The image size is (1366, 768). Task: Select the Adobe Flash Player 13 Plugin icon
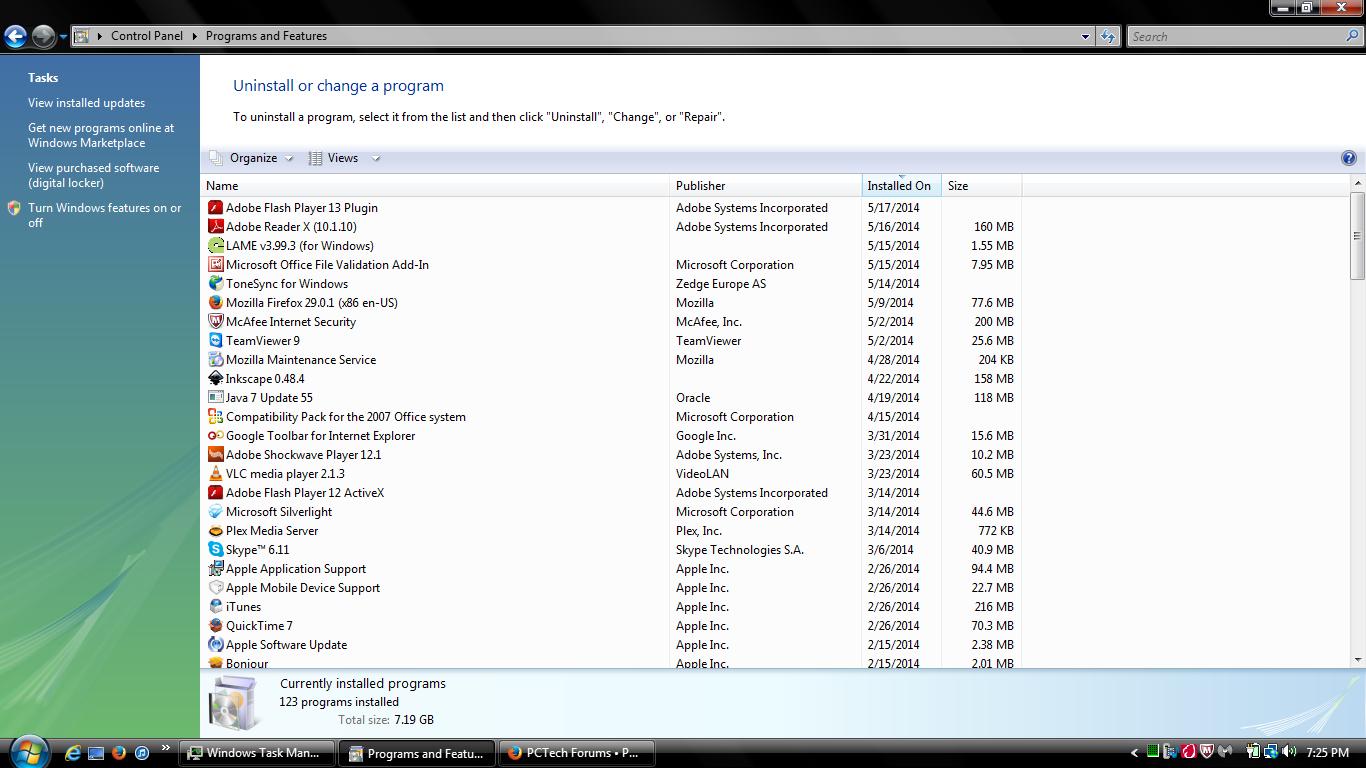(215, 208)
